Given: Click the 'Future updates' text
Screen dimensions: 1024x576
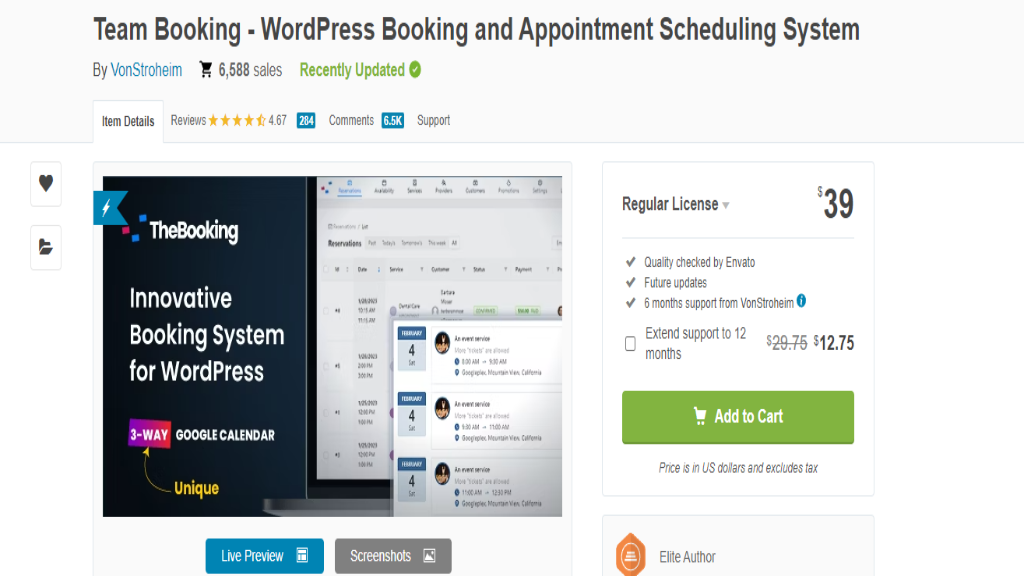Looking at the screenshot, I should pyautogui.click(x=675, y=283).
